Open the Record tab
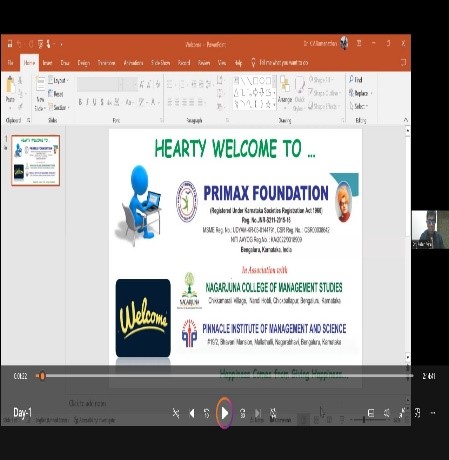Image resolution: width=449 pixels, height=460 pixels. [x=184, y=63]
